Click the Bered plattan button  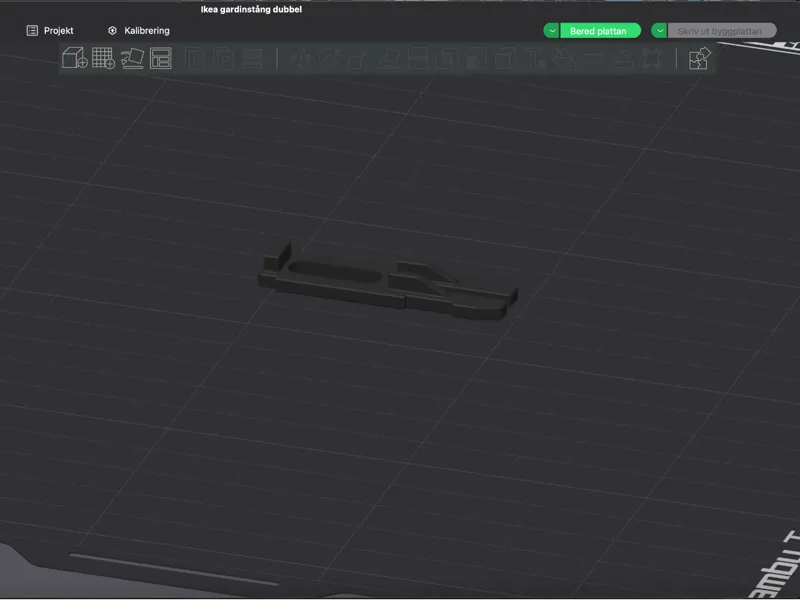(600, 31)
